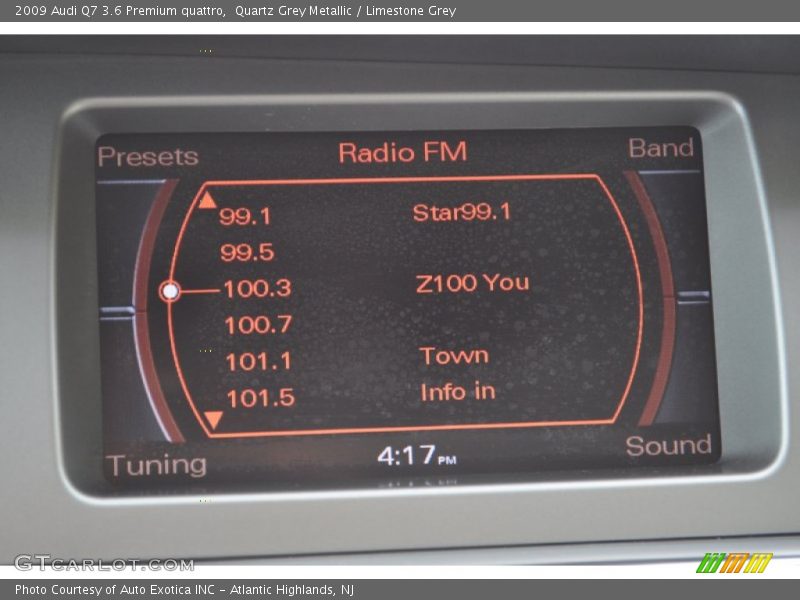Tune to 100.7 frequency
The image size is (800, 600).
pos(258,325)
